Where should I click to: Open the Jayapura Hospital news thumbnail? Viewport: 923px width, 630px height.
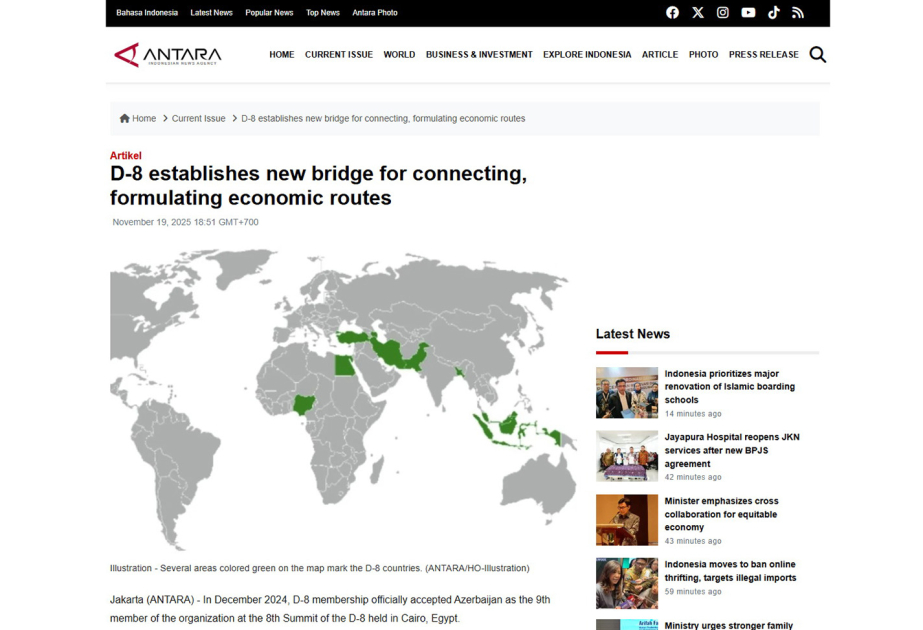(x=627, y=456)
